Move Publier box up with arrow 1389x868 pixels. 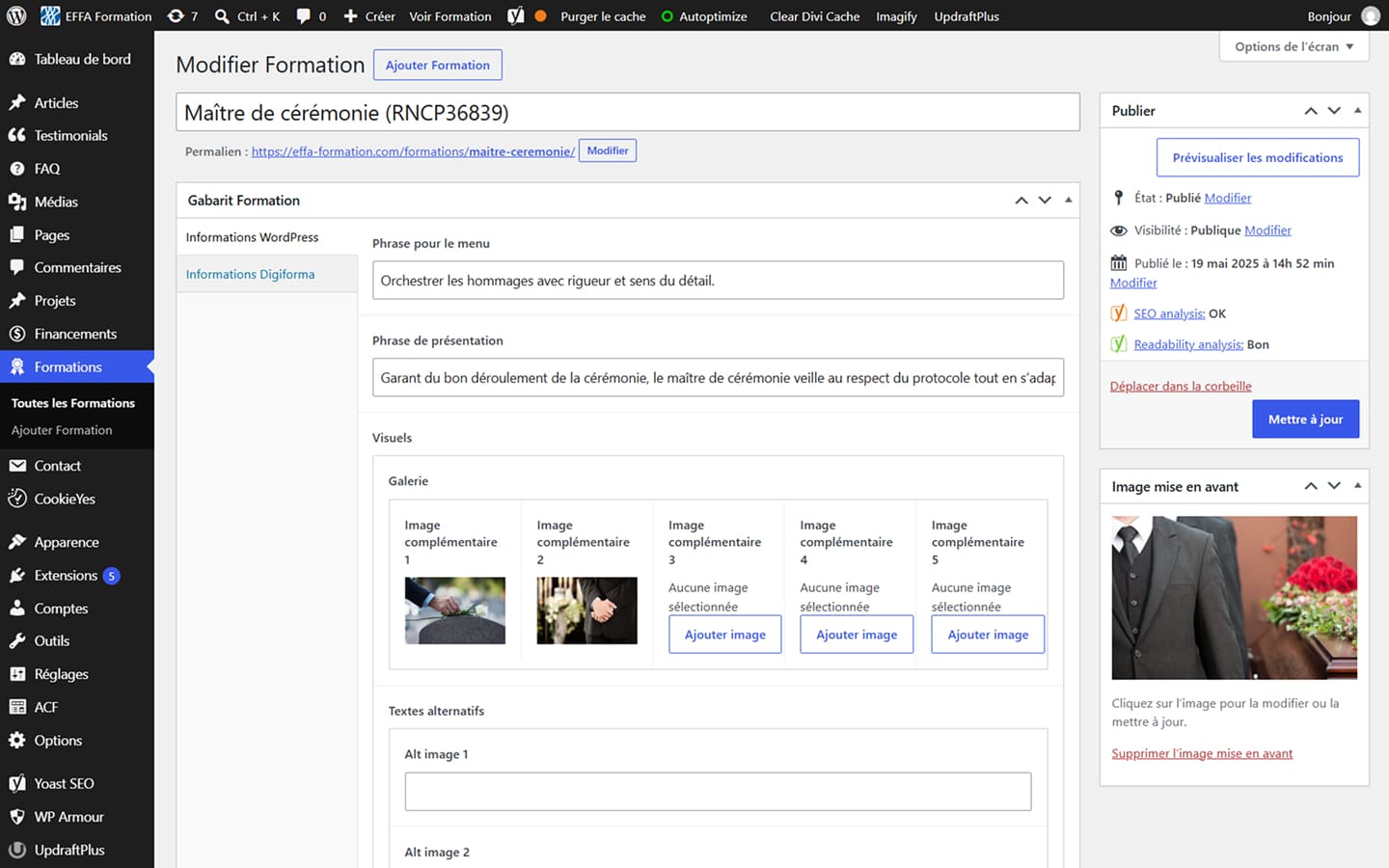pos(1311,111)
